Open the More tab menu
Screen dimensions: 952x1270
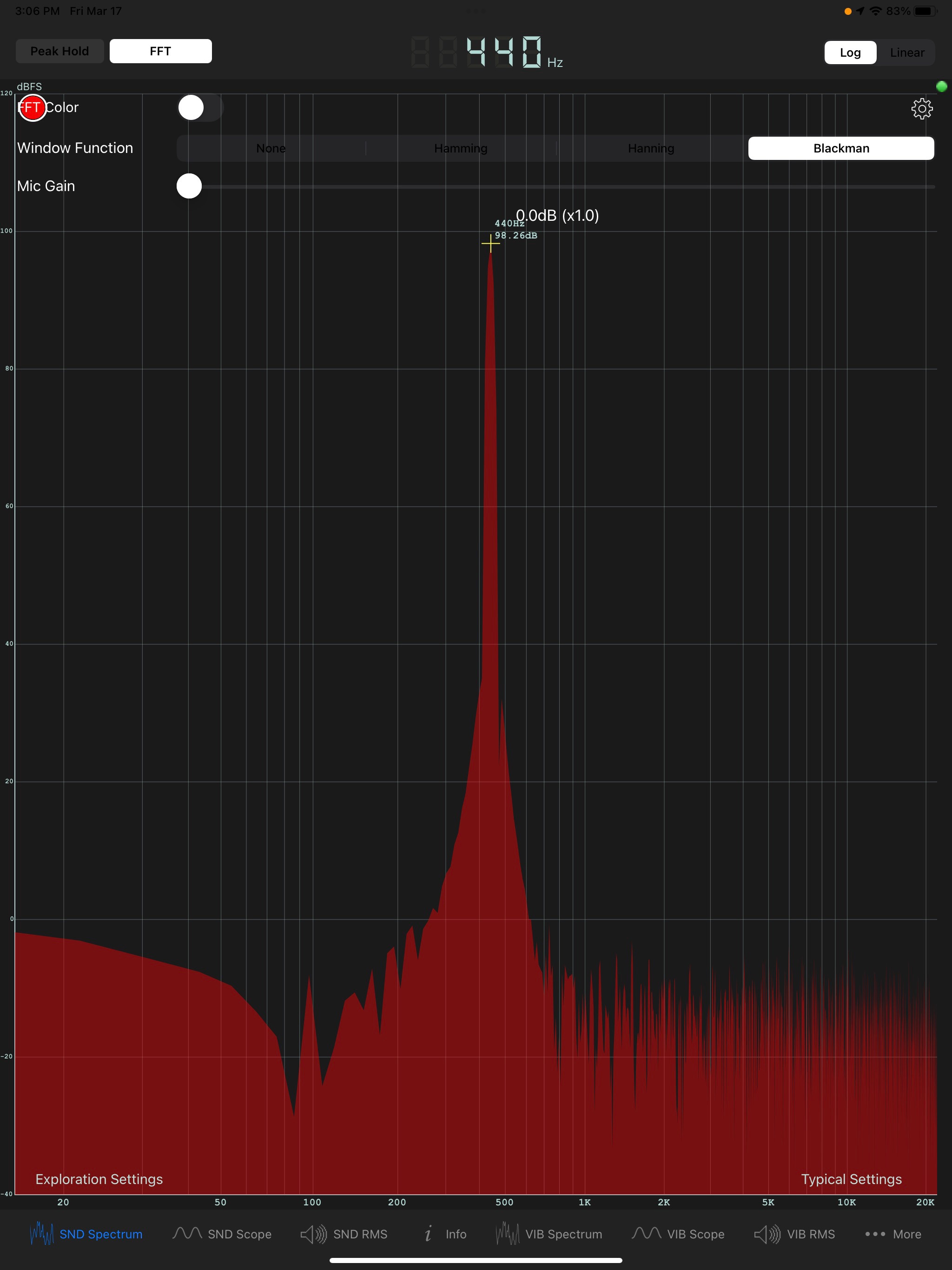coord(893,1234)
